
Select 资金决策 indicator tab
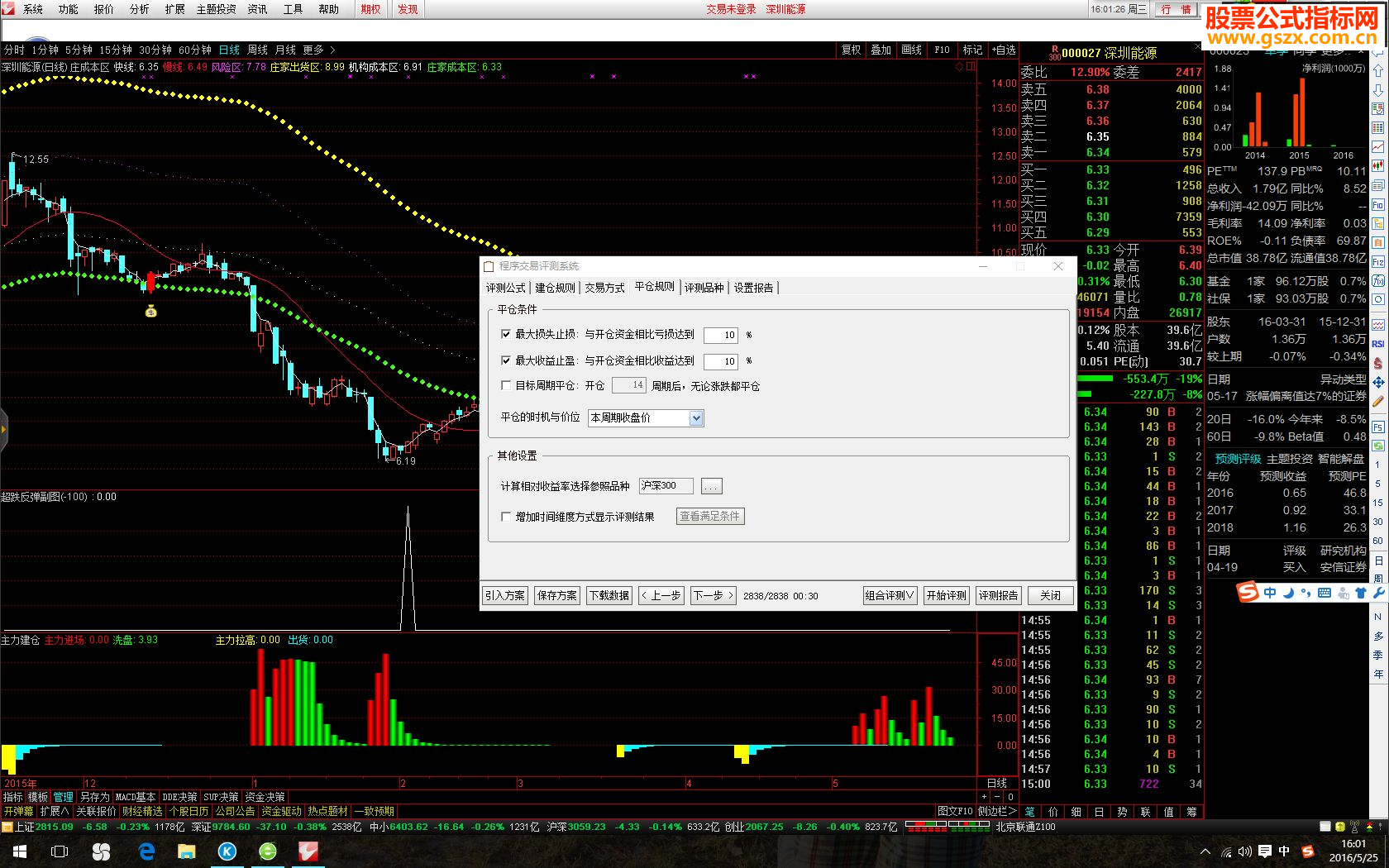coord(265,797)
